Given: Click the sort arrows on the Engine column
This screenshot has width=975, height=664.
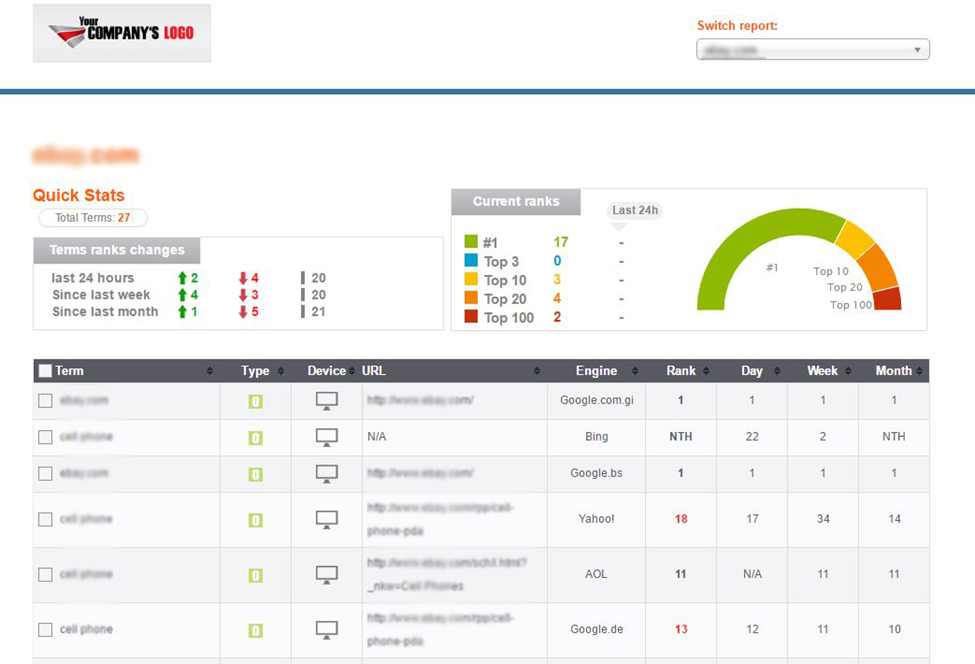Looking at the screenshot, I should (635, 371).
